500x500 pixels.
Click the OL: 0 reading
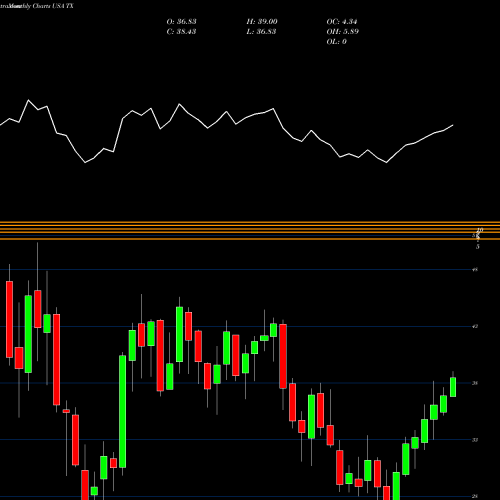click(x=336, y=42)
